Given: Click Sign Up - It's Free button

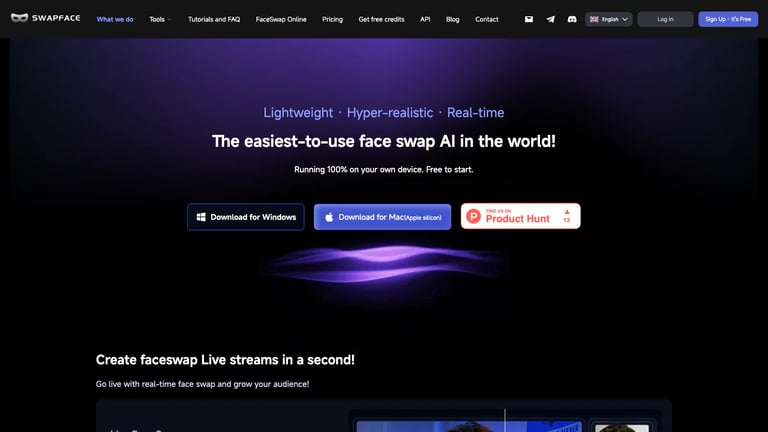Looking at the screenshot, I should tap(728, 19).
